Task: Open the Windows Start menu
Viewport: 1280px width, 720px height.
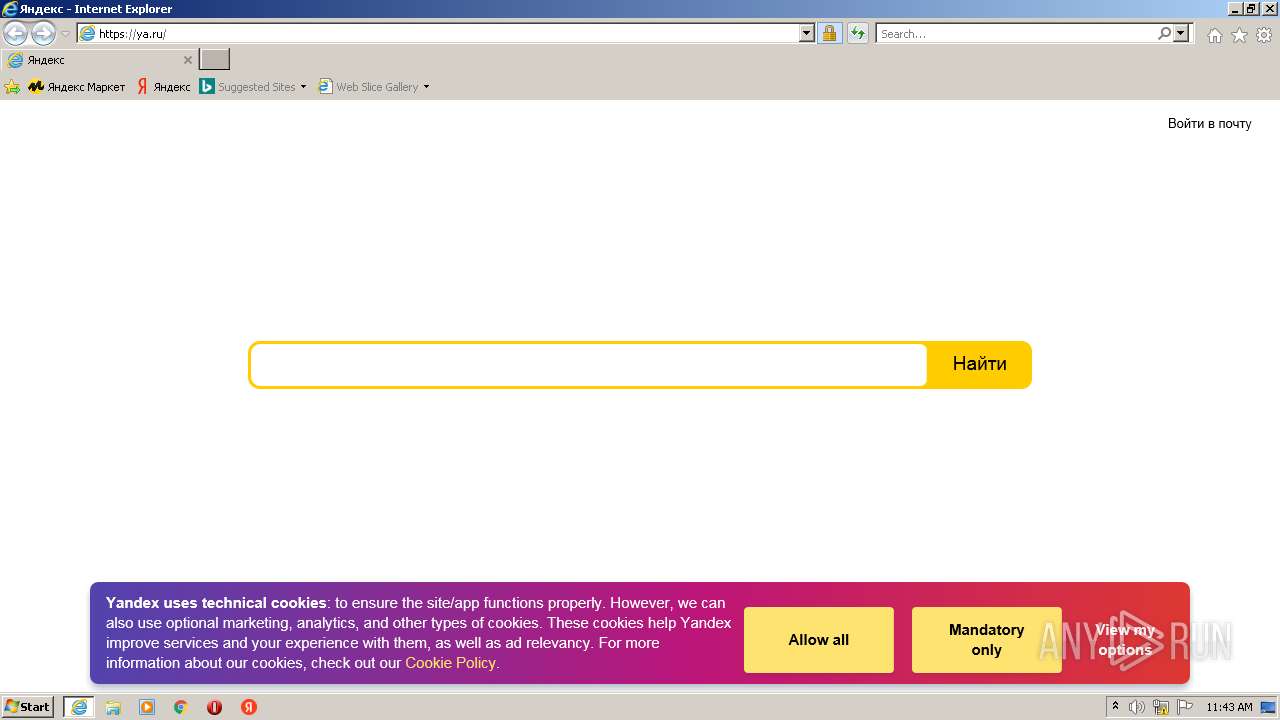Action: tap(28, 707)
